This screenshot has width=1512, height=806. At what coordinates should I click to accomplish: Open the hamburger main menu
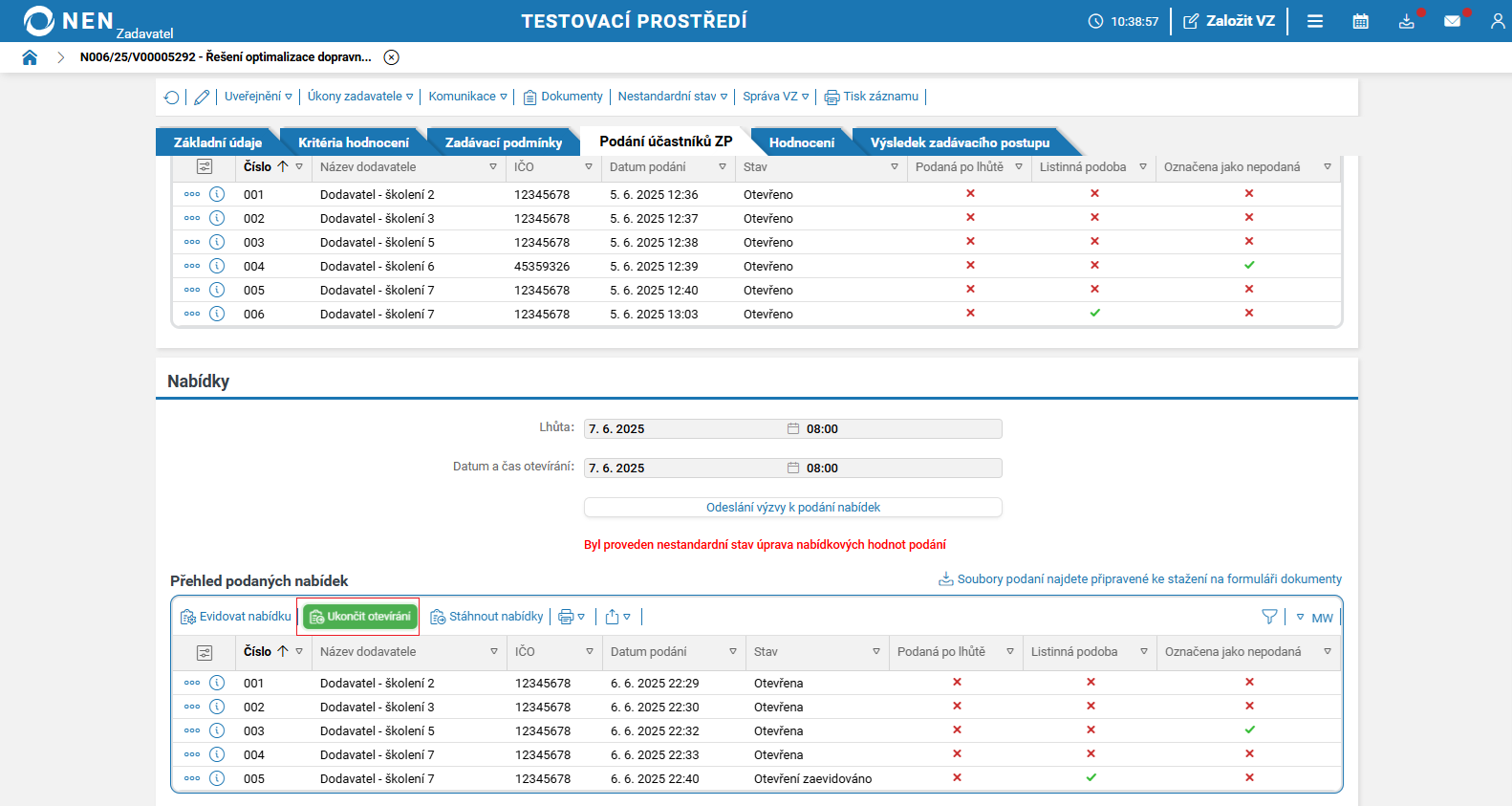coord(1315,21)
